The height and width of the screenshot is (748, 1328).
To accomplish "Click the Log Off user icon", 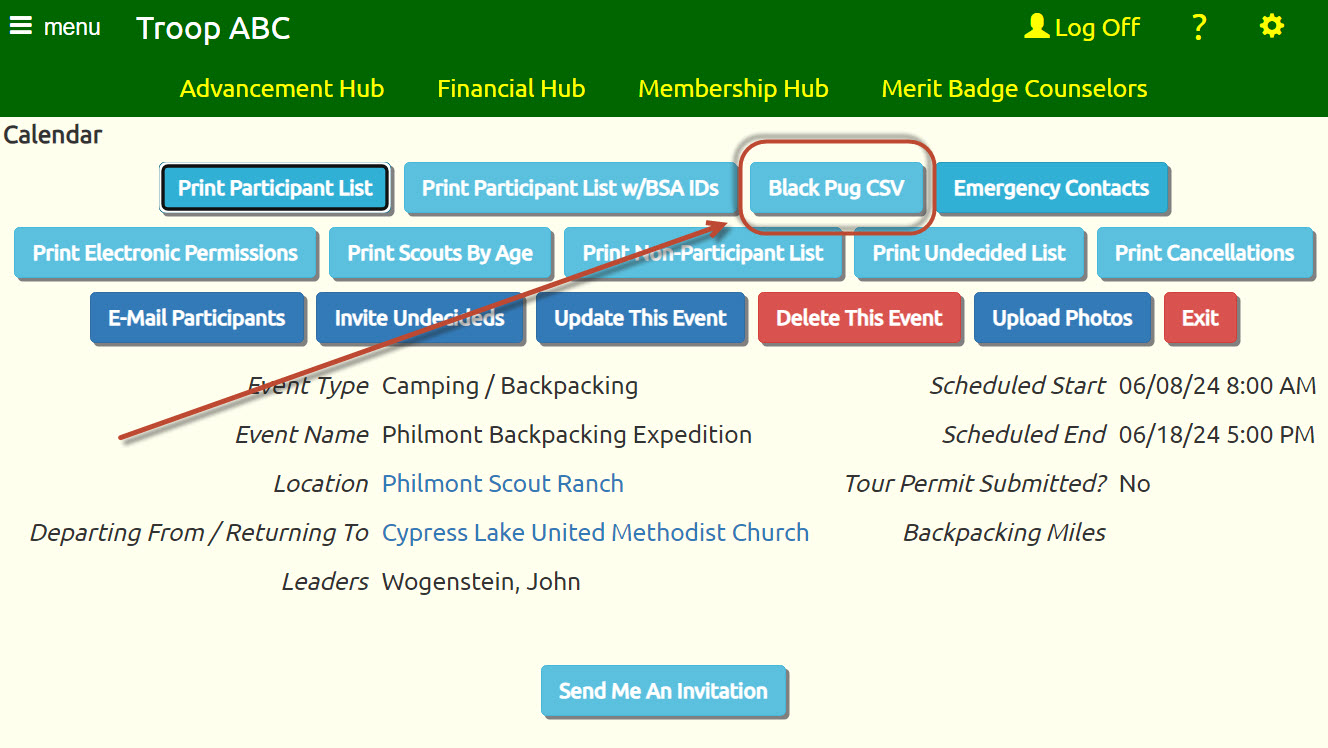I will tap(1036, 27).
